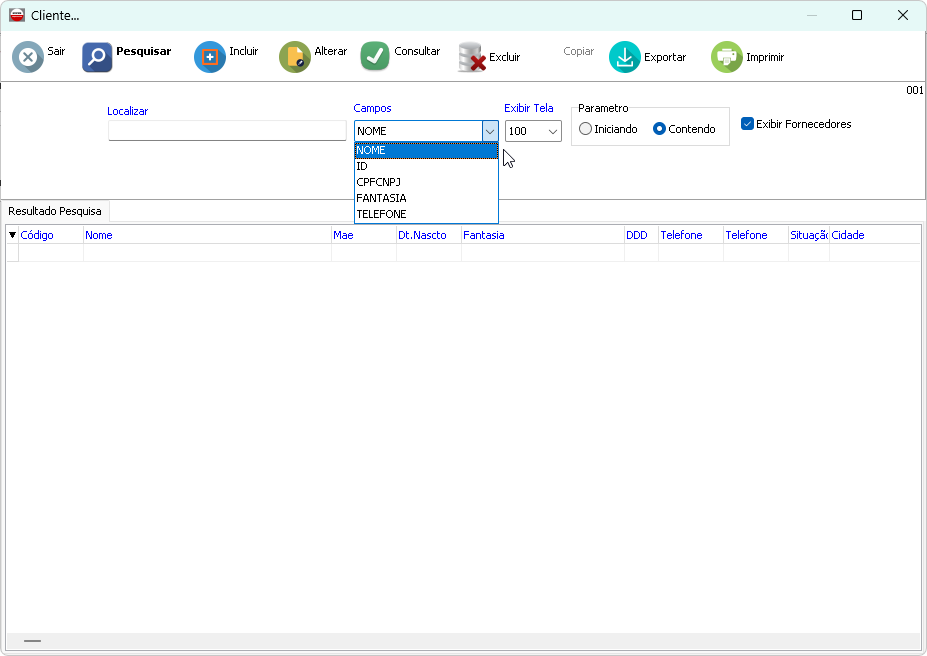This screenshot has height=656, width=927.
Task: Uncheck the Exibir Fornecedores checkbox
Action: click(x=747, y=124)
